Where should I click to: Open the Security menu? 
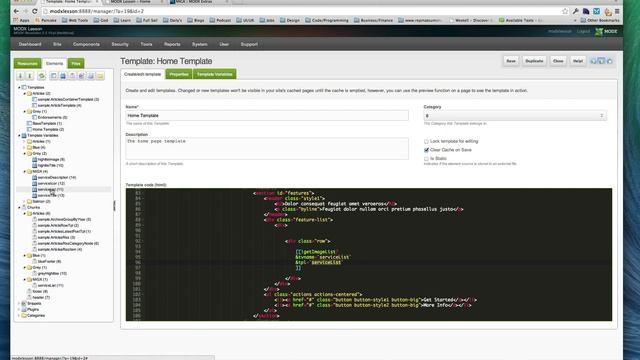click(x=120, y=44)
